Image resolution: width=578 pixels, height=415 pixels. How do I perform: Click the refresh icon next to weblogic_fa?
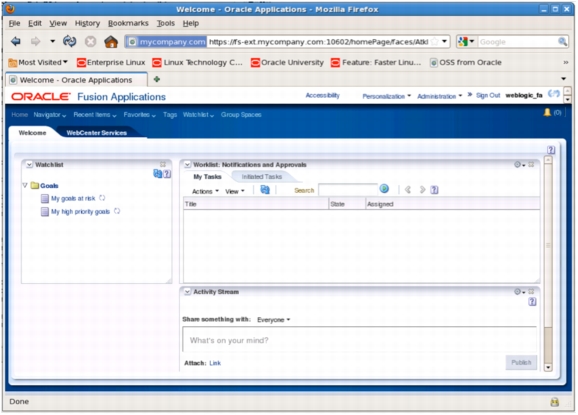pyautogui.click(x=553, y=94)
